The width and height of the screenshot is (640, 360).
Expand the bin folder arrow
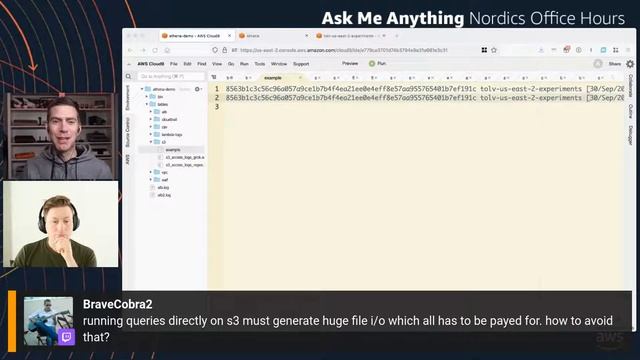point(147,97)
